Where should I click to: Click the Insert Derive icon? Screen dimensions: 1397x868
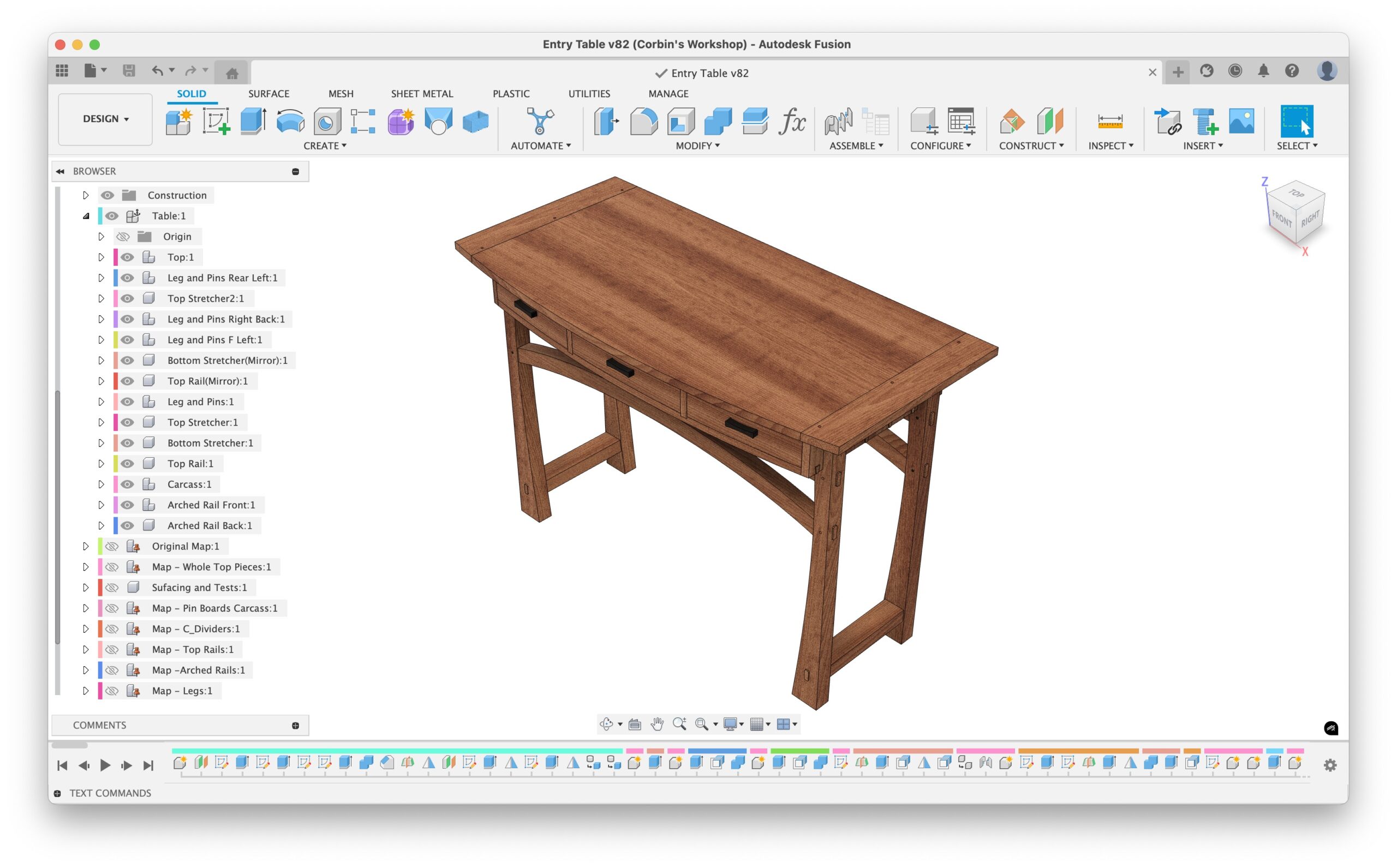[1167, 122]
